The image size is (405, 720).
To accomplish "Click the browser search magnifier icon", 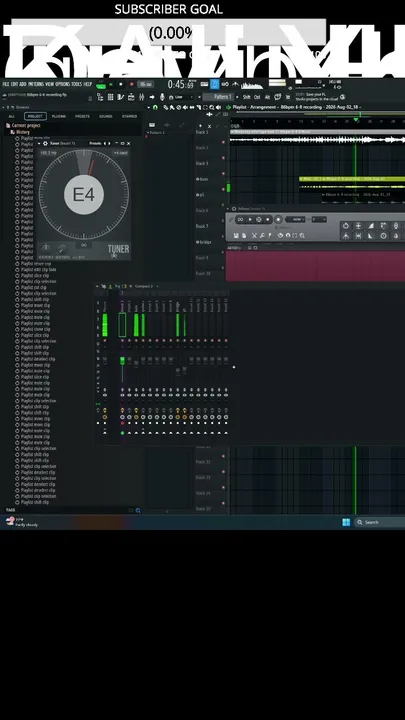I will click(138, 510).
